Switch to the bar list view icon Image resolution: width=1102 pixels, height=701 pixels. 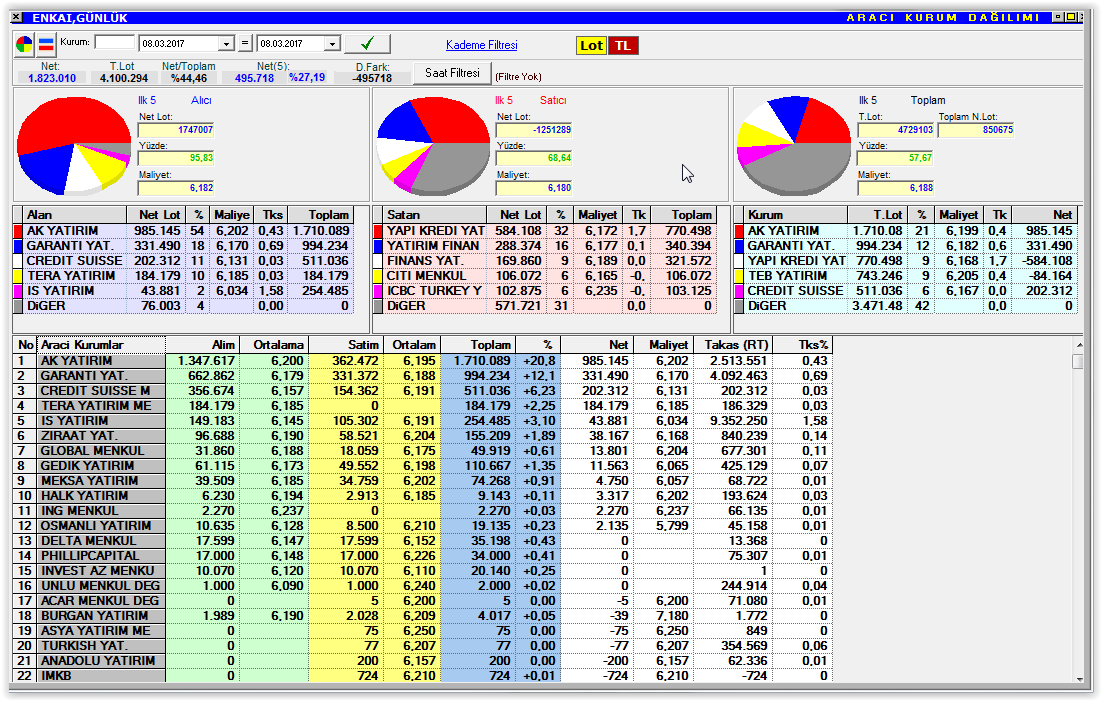[46, 45]
